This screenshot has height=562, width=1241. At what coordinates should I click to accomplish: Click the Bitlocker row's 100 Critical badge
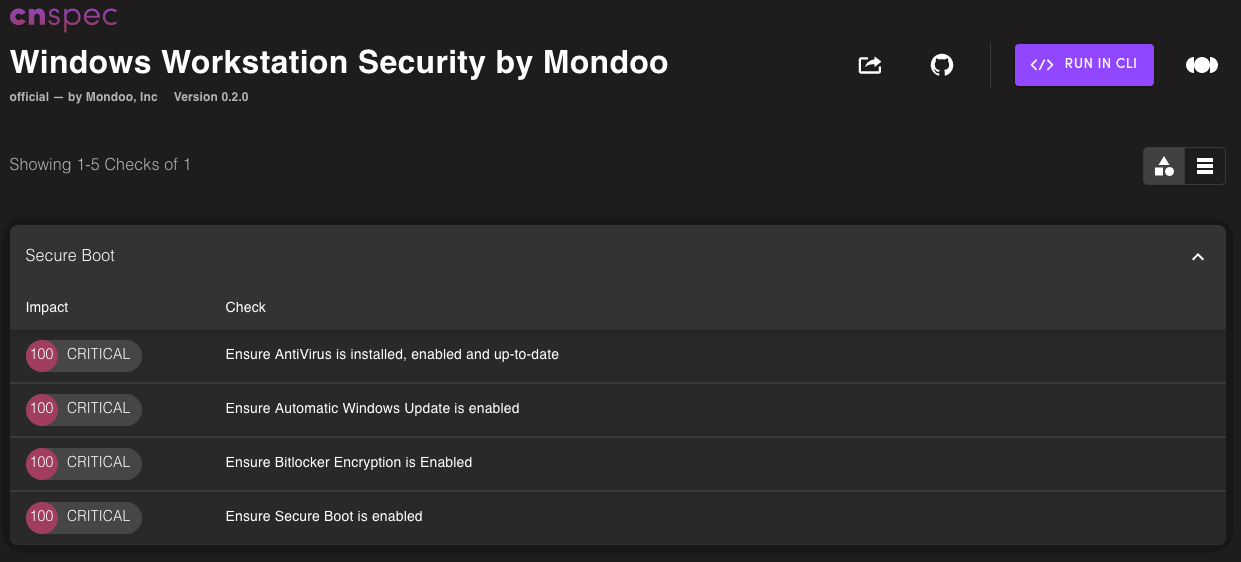coord(84,463)
